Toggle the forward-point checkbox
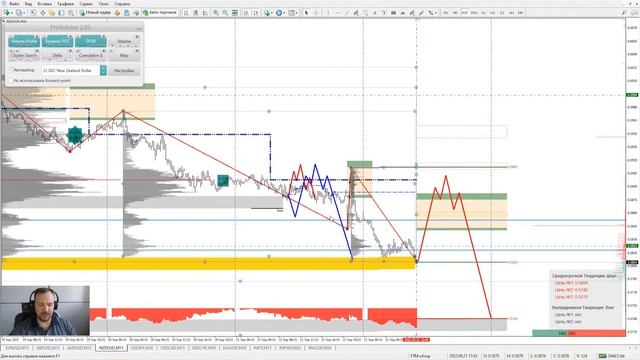Screen dimensions: 640x360 pos(11,81)
